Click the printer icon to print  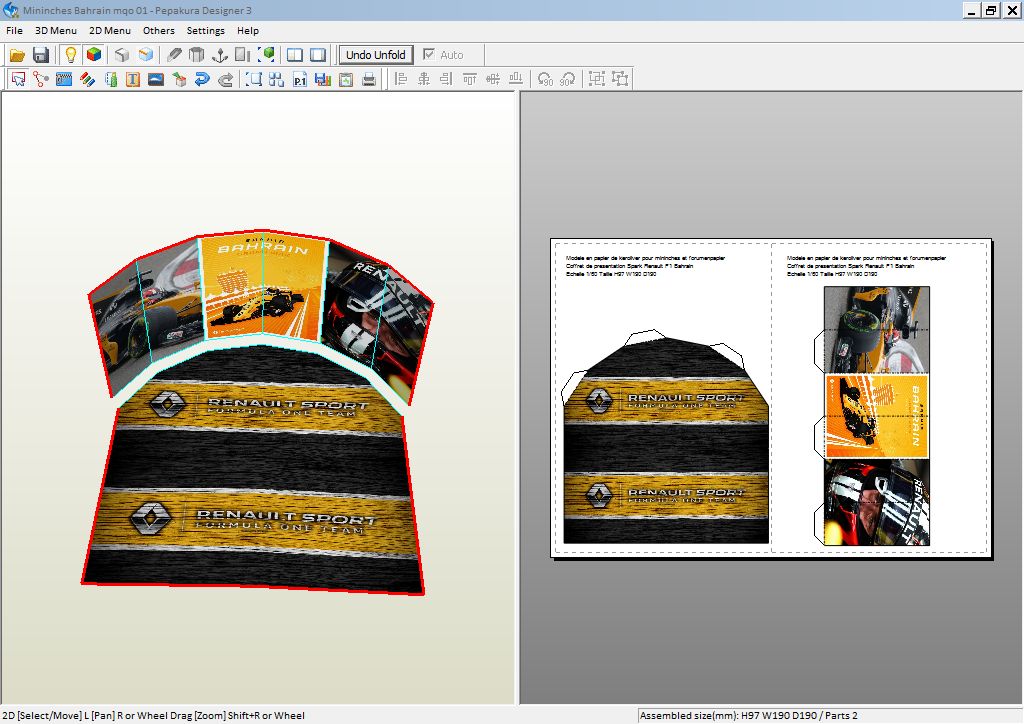coord(369,80)
